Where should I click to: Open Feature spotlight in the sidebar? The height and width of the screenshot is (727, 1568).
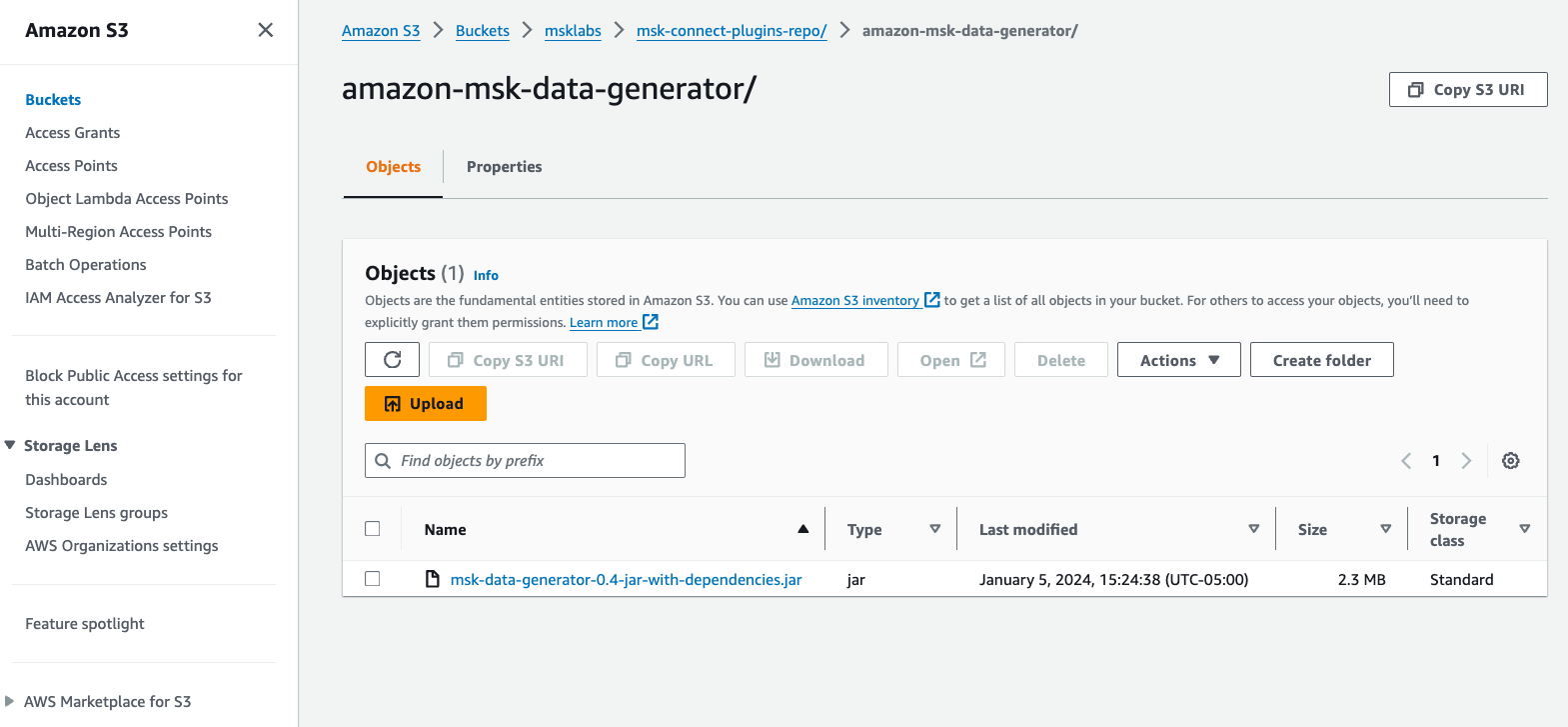(85, 624)
